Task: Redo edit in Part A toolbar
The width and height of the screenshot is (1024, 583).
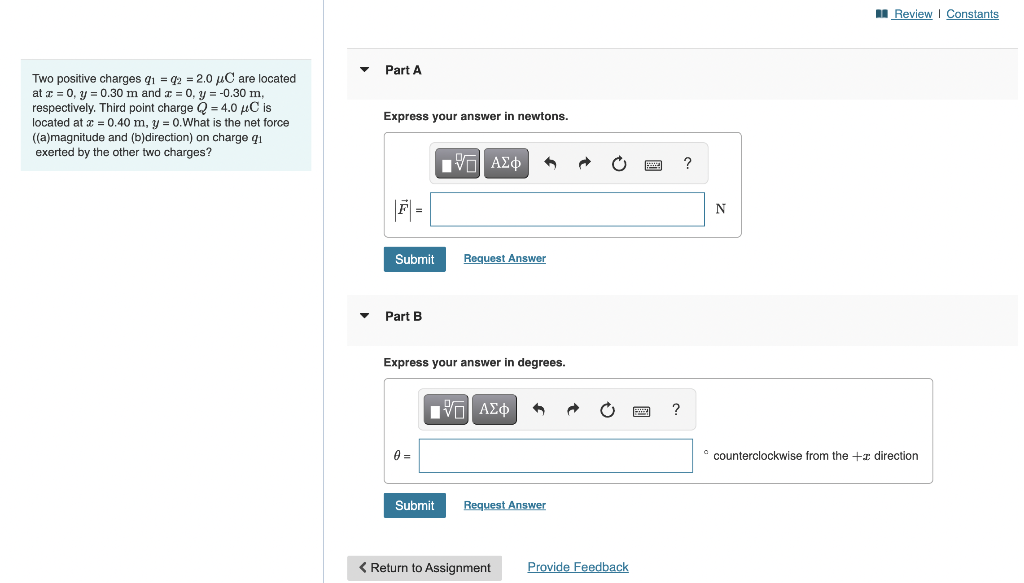Action: 584,163
